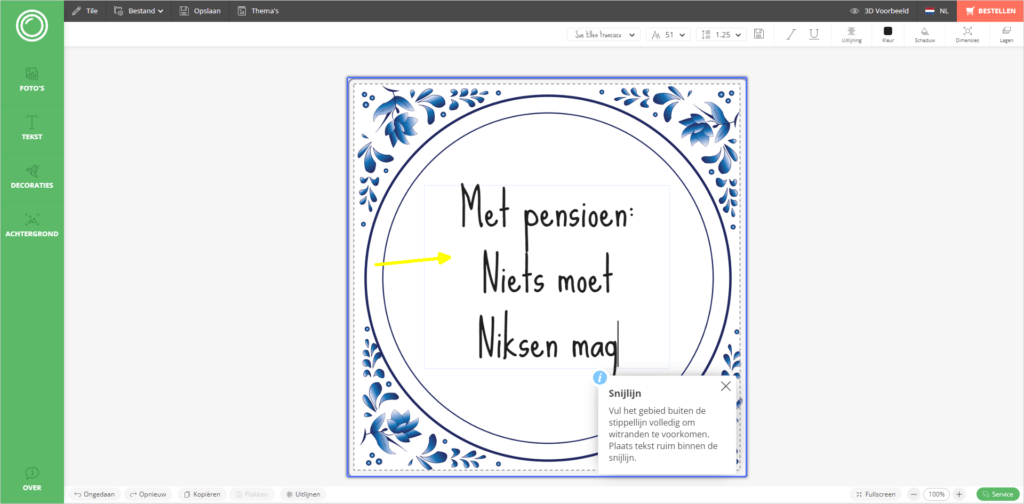1024x504 pixels.
Task: Open the Dimensies tool
Action: pos(967,34)
